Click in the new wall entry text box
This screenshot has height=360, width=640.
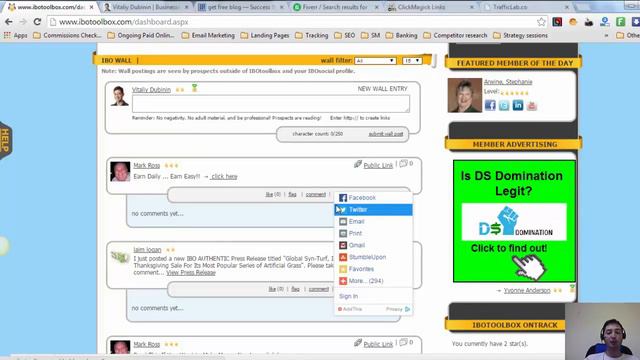pyautogui.click(x=271, y=104)
